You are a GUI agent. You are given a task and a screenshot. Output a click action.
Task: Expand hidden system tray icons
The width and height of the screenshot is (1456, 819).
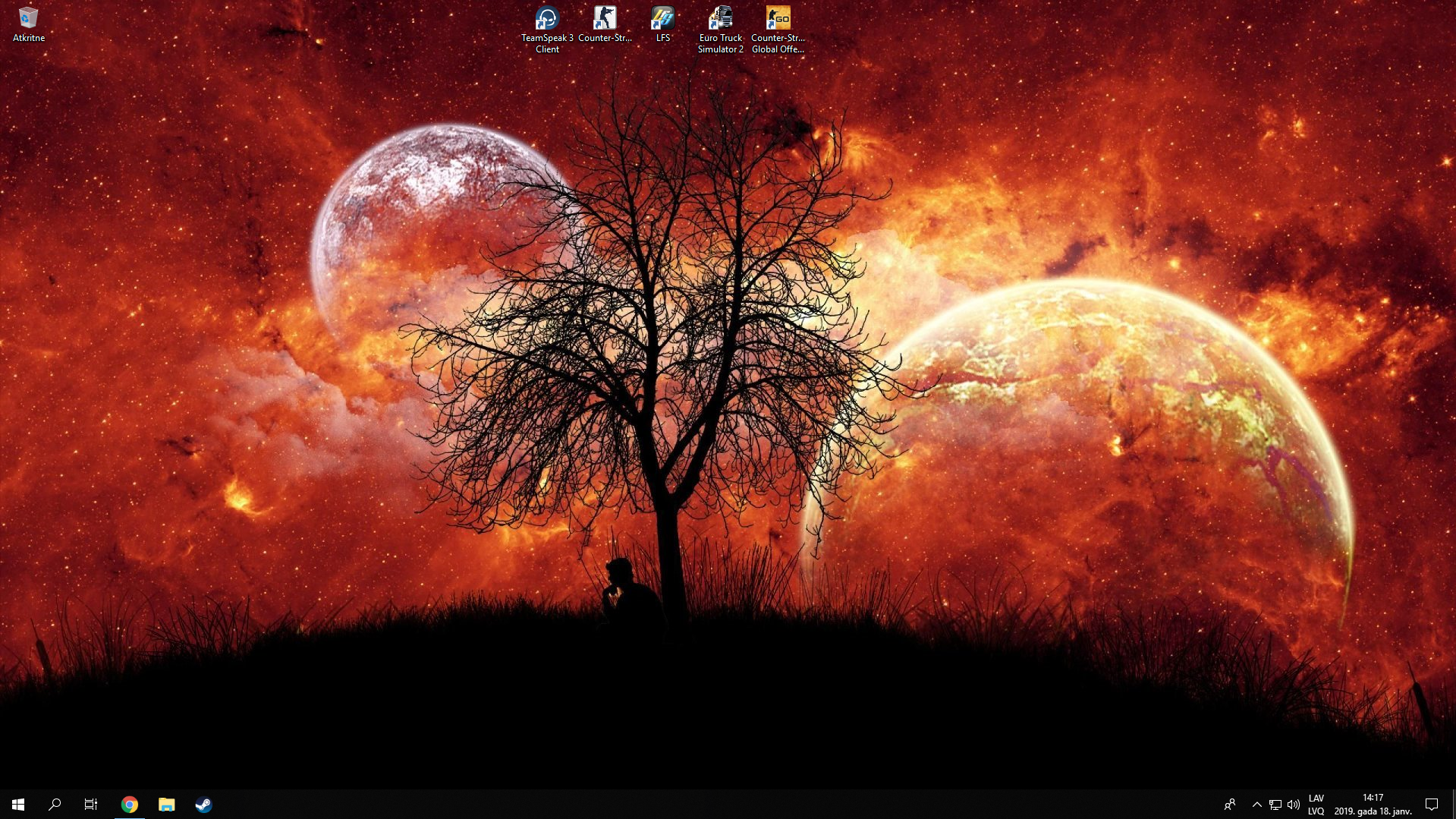(x=1256, y=805)
